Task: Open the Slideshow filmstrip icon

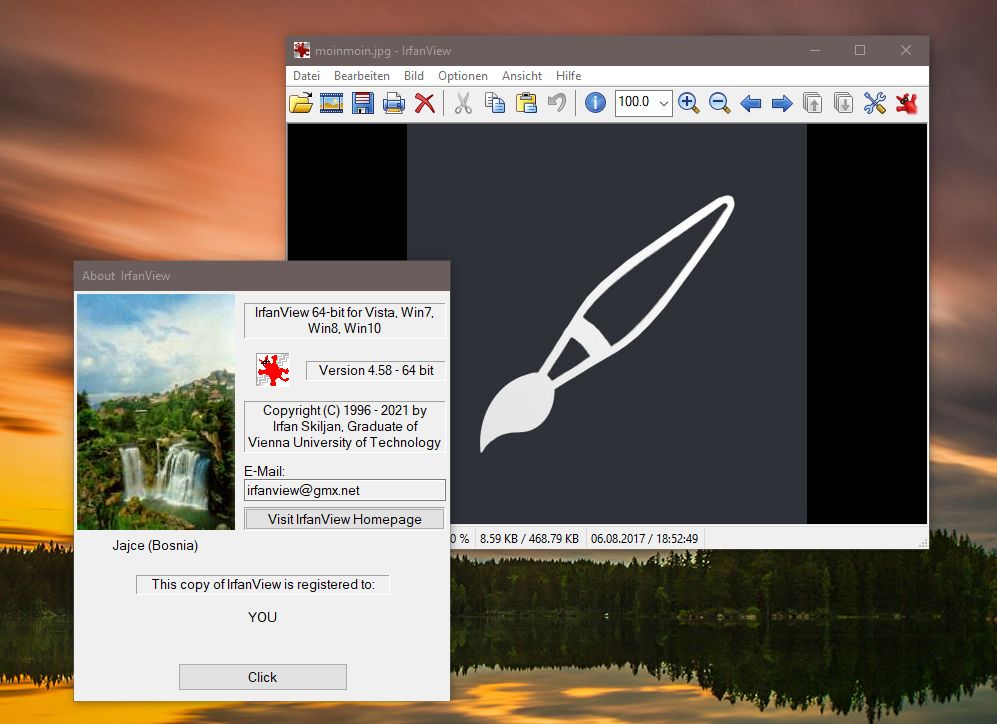Action: pyautogui.click(x=331, y=102)
